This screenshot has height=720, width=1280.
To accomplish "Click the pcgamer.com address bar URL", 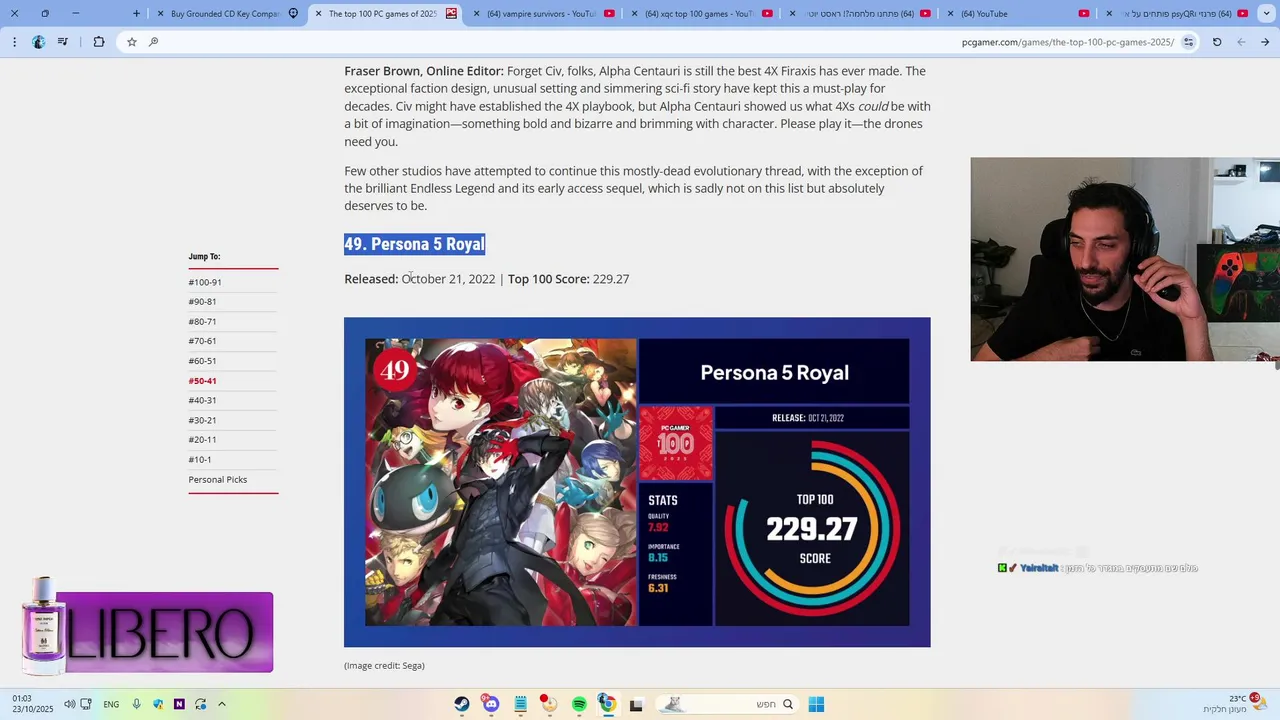I will click(x=1067, y=42).
